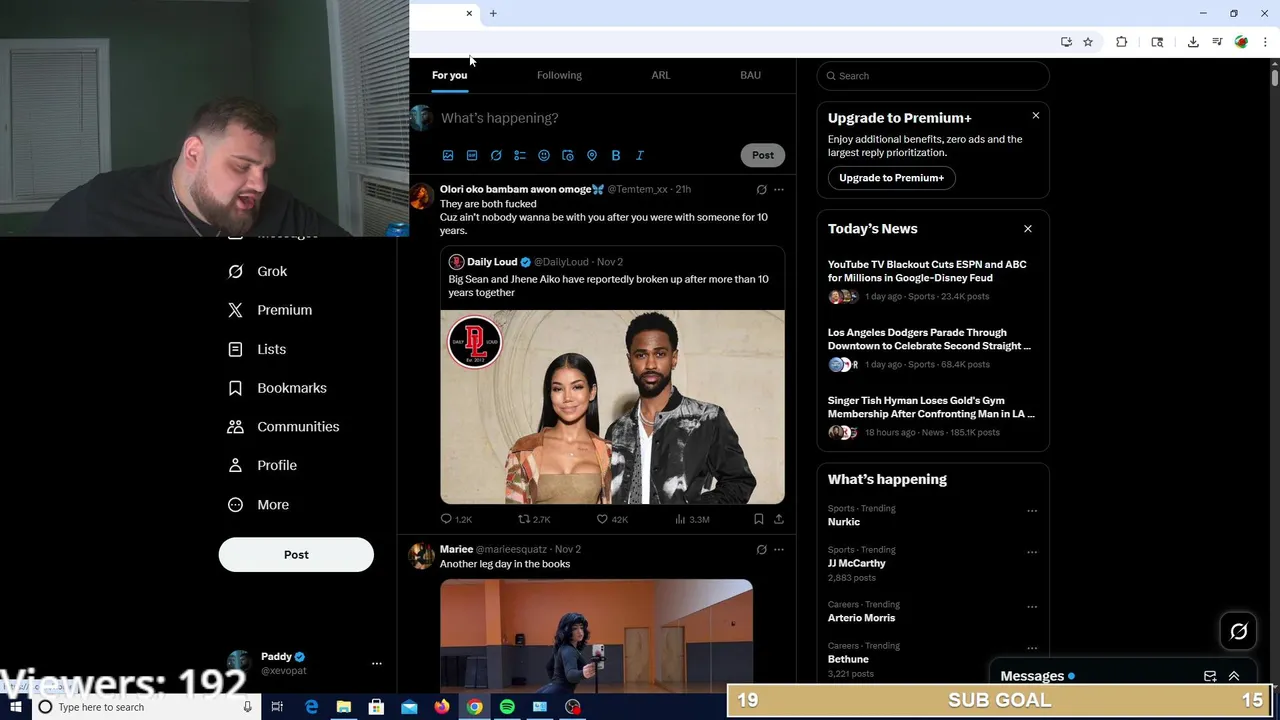The image size is (1280, 720).
Task: Open a new browser tab
Action: click(493, 13)
